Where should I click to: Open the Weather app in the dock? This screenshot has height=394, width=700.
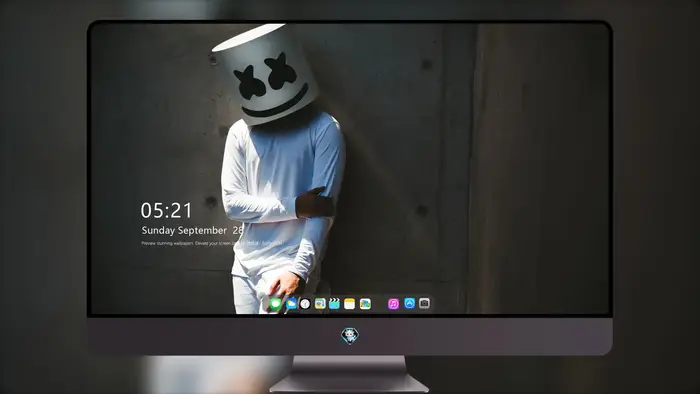[x=291, y=304]
